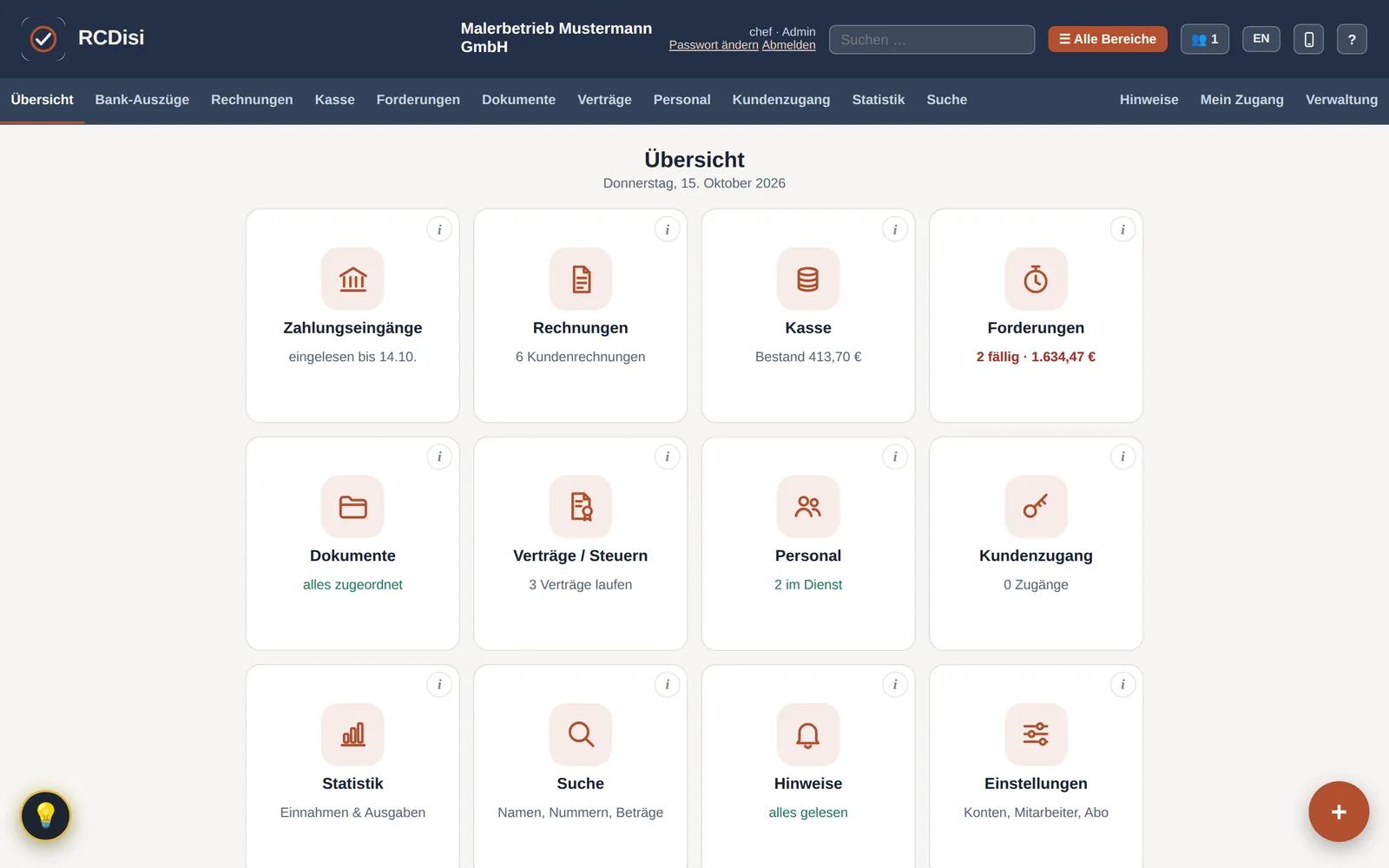Open the Forderungen stopwatch icon
1389x868 pixels.
1036,279
